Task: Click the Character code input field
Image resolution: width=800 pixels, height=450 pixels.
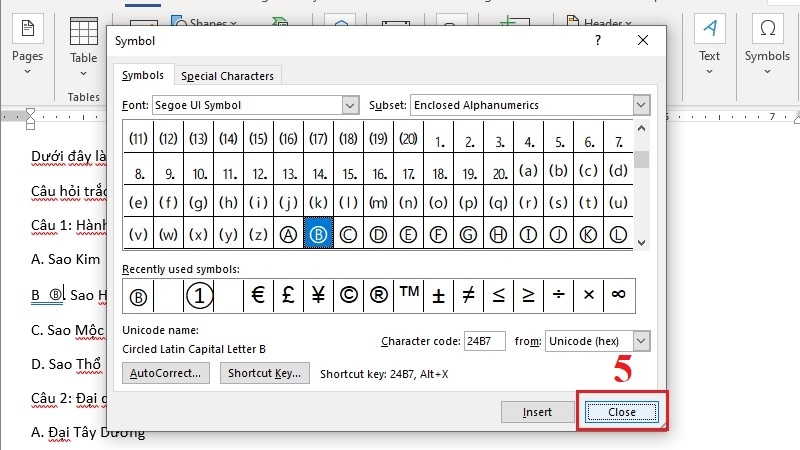Action: pyautogui.click(x=484, y=341)
